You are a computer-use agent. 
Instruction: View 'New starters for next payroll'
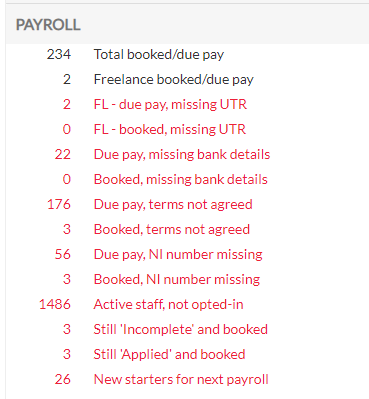click(181, 380)
